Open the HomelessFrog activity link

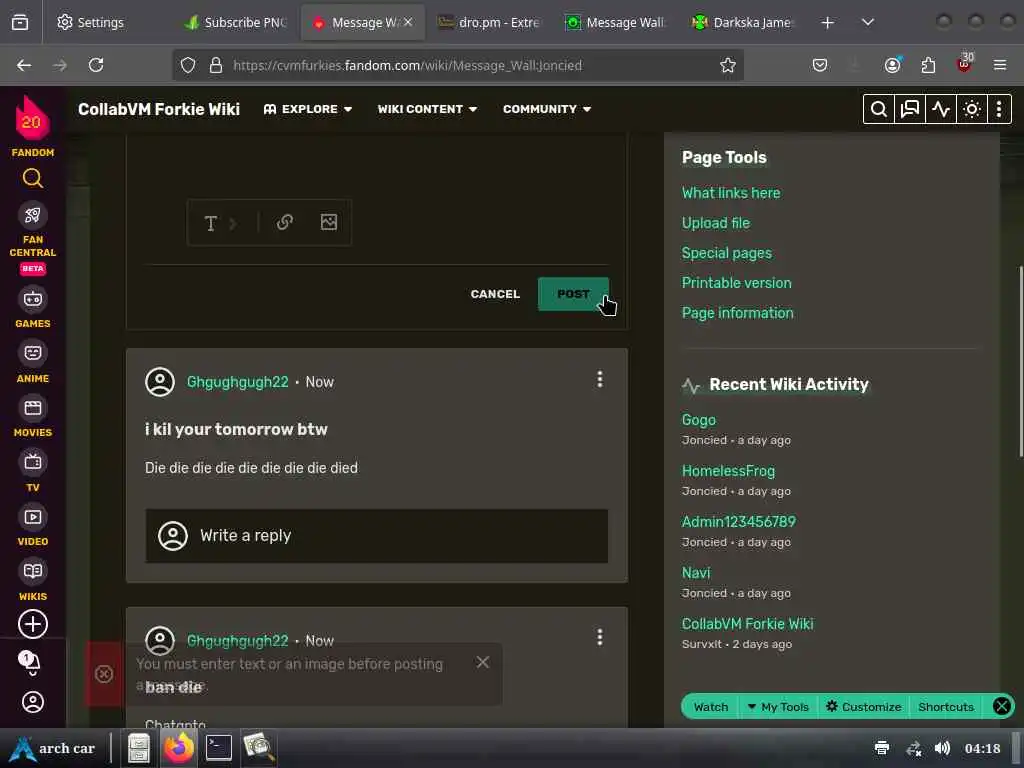(728, 471)
